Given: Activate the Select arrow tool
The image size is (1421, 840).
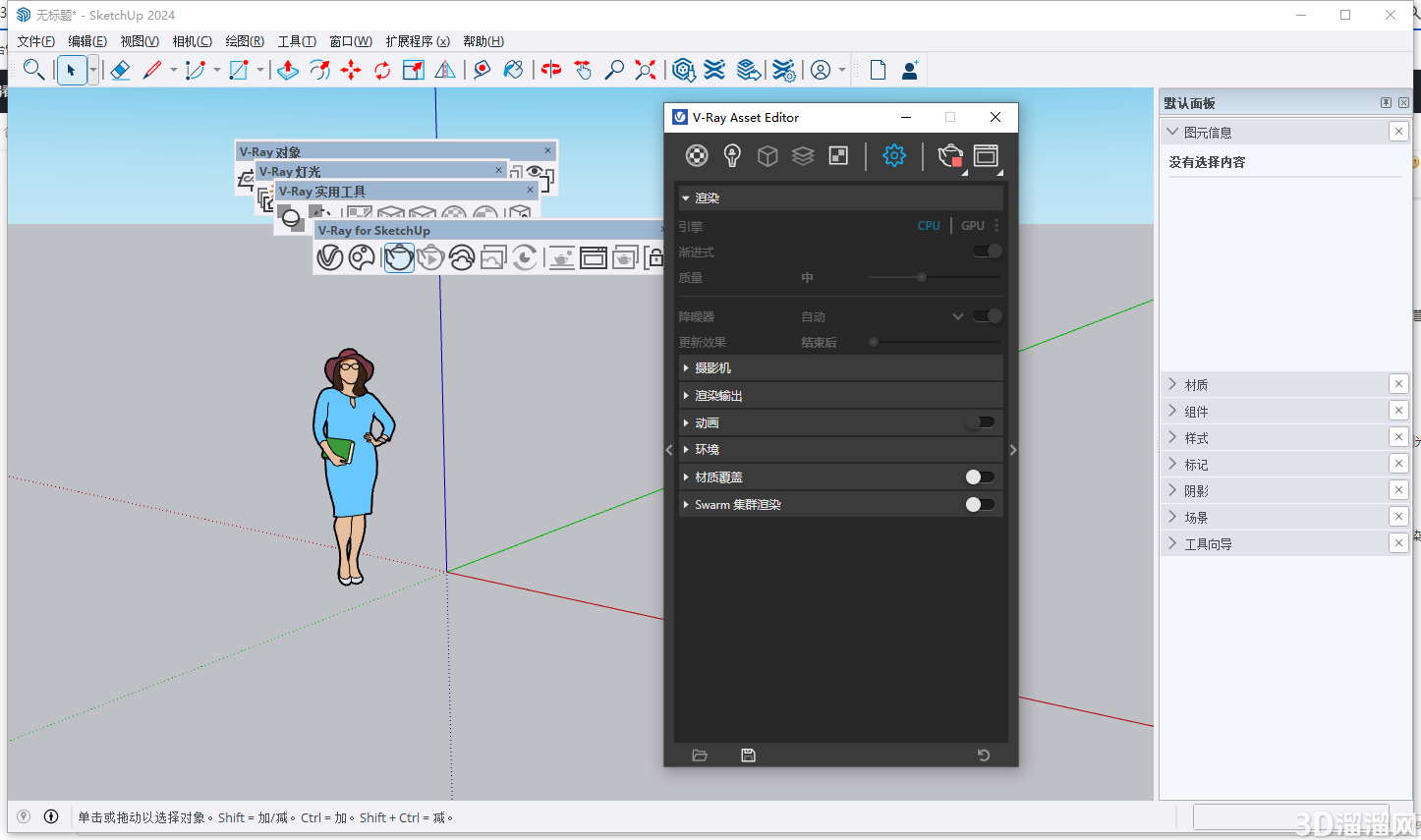Looking at the screenshot, I should pos(71,70).
